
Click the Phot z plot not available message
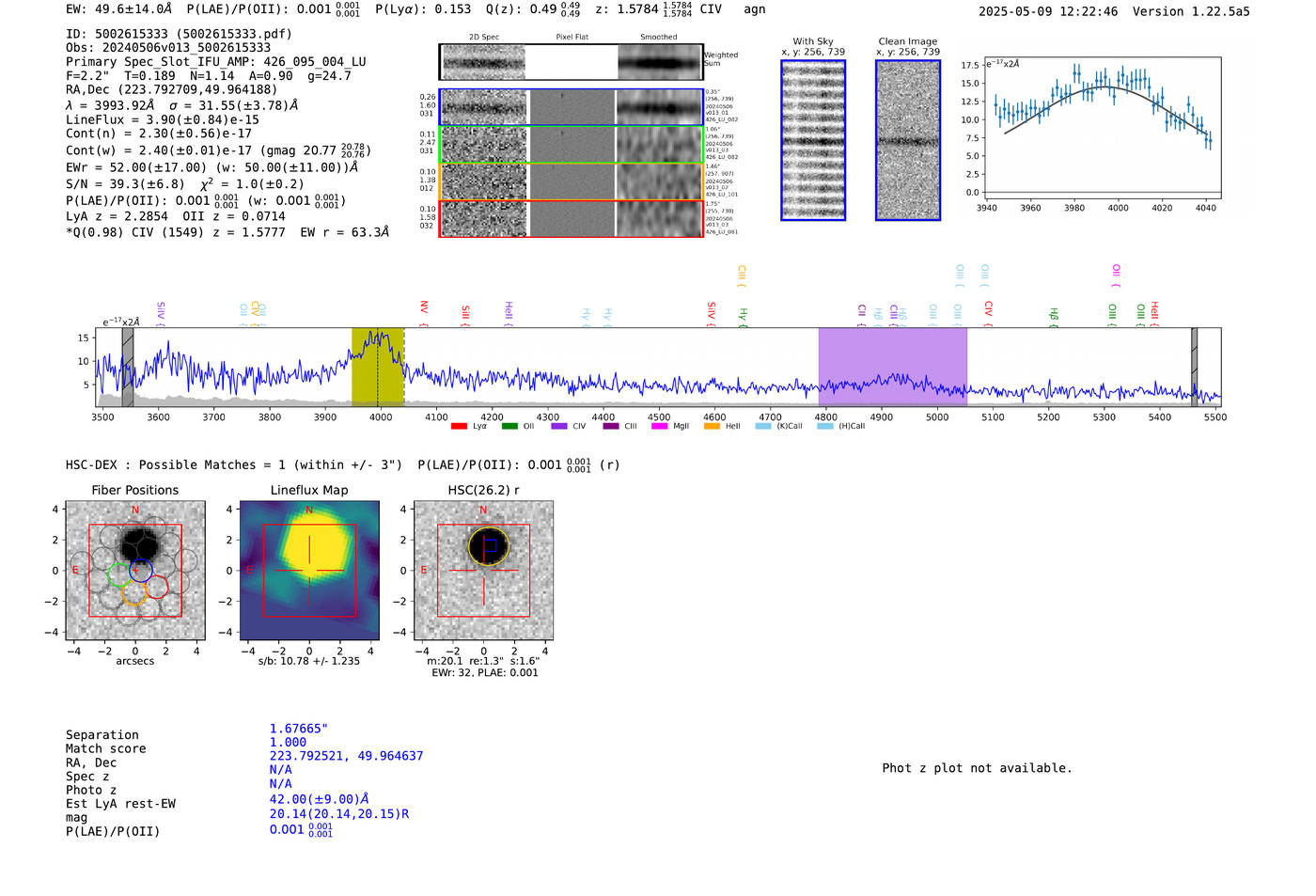click(977, 768)
